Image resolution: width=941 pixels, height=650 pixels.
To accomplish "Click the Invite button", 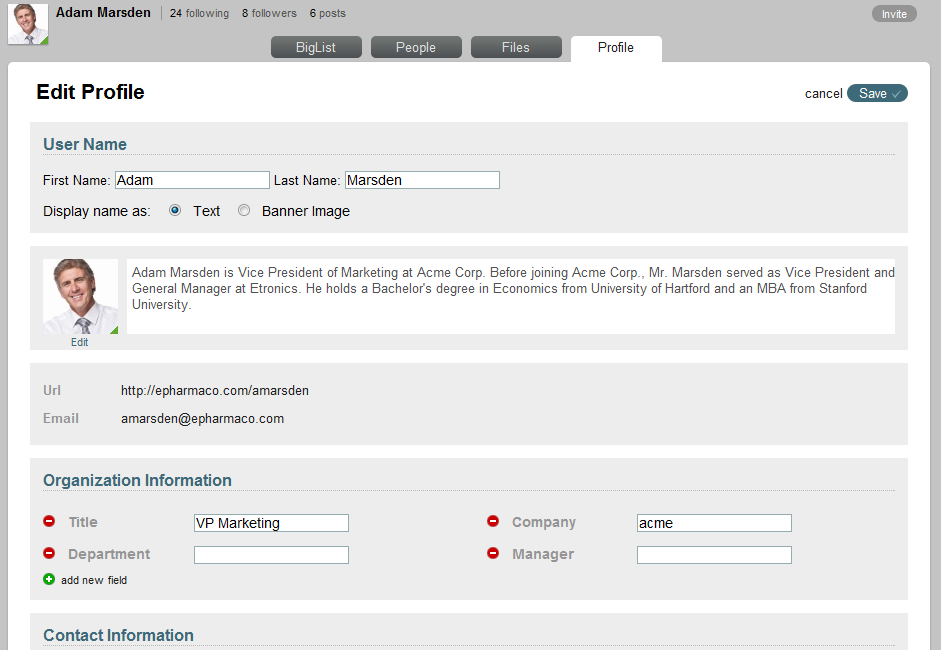I will tap(893, 13).
